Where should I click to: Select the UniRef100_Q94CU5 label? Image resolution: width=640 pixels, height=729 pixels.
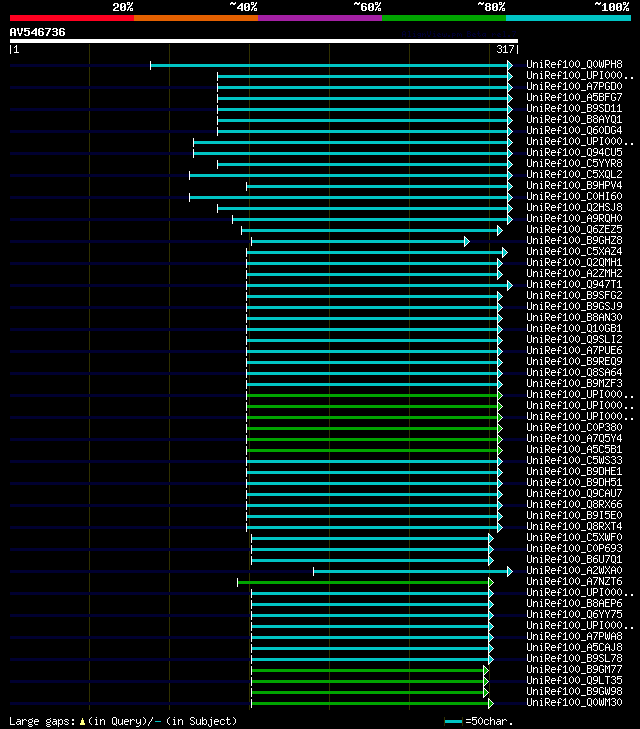[x=574, y=152]
